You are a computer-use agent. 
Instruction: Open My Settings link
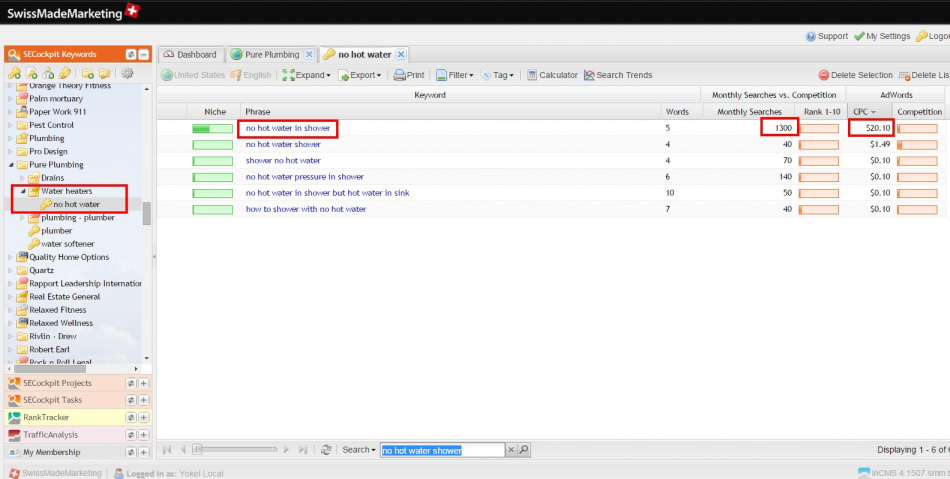(881, 36)
